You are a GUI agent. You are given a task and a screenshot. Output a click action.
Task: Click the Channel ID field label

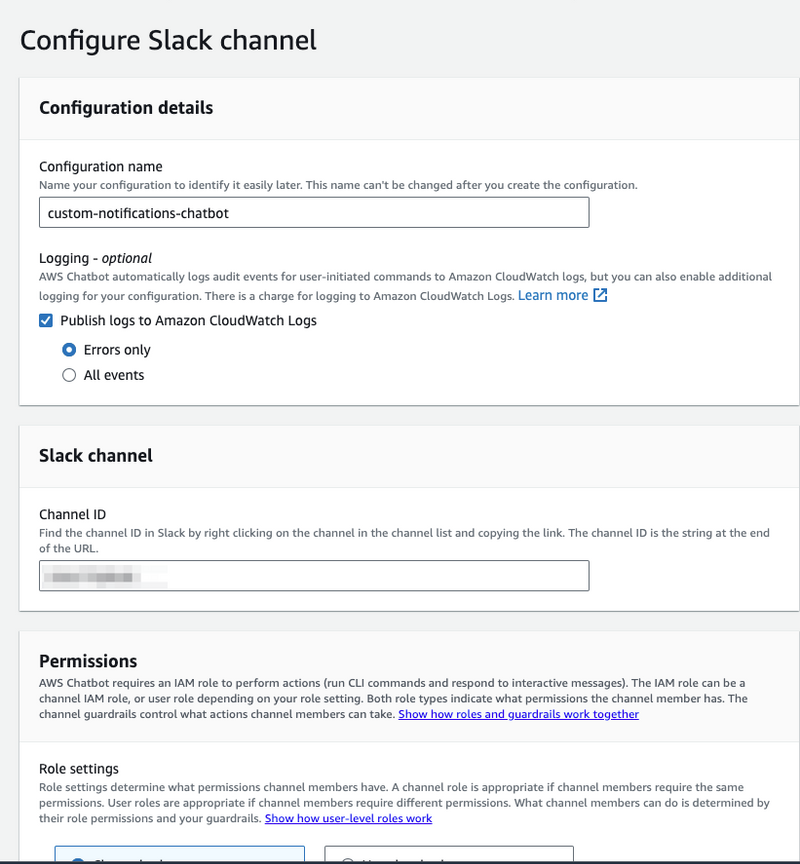[72, 514]
